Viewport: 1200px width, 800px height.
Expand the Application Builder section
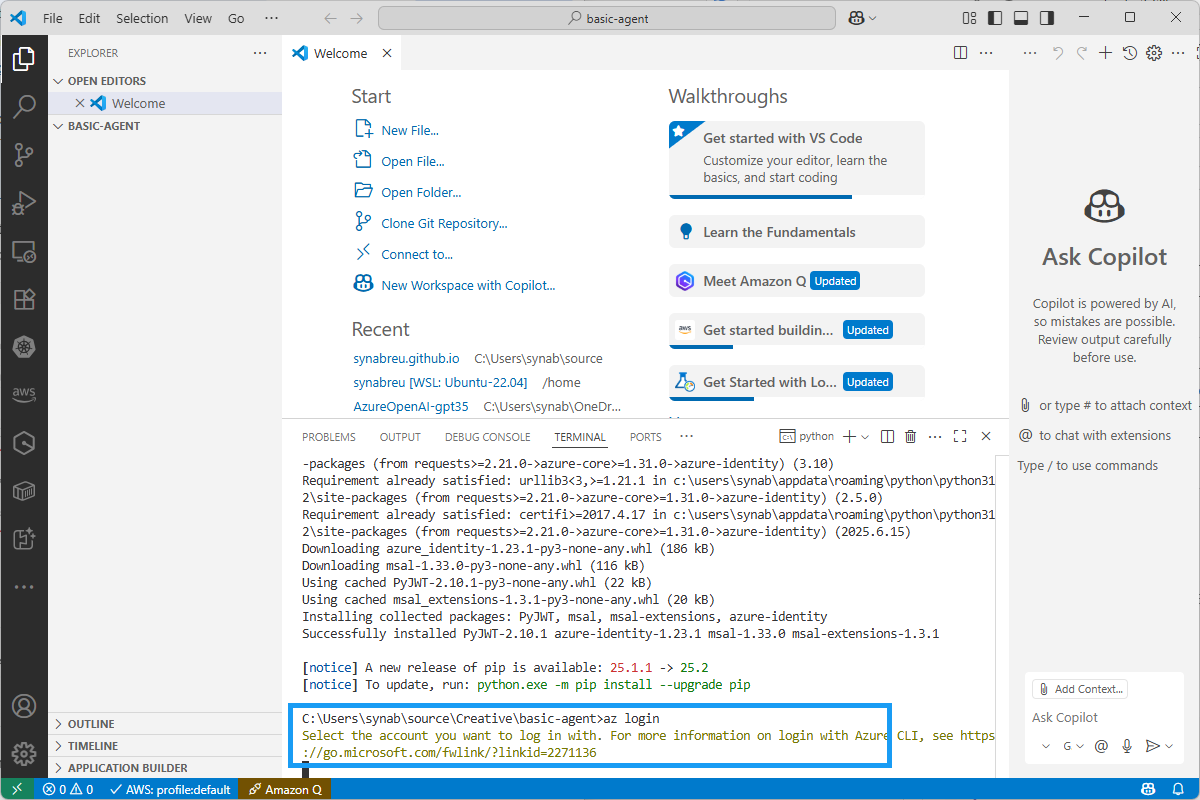point(165,768)
